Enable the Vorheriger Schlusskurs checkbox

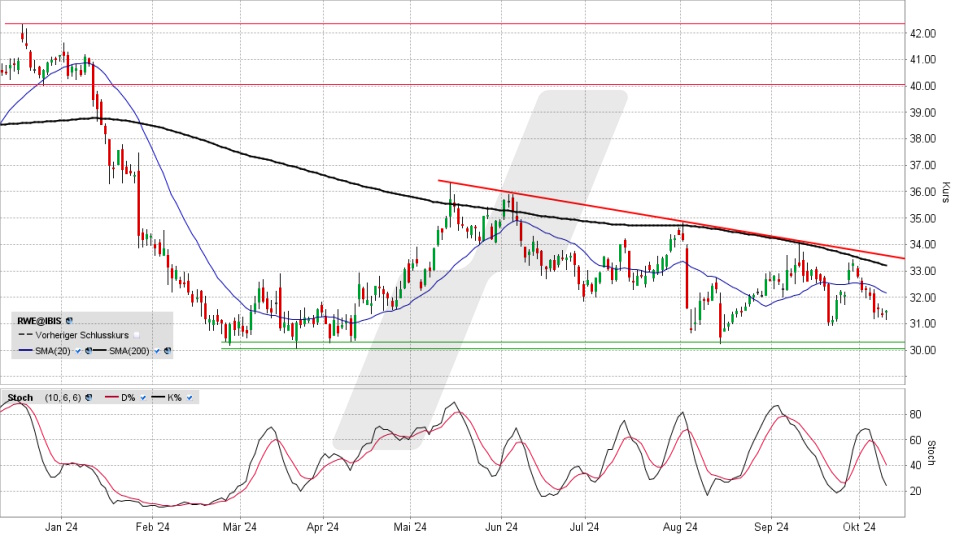point(137,335)
